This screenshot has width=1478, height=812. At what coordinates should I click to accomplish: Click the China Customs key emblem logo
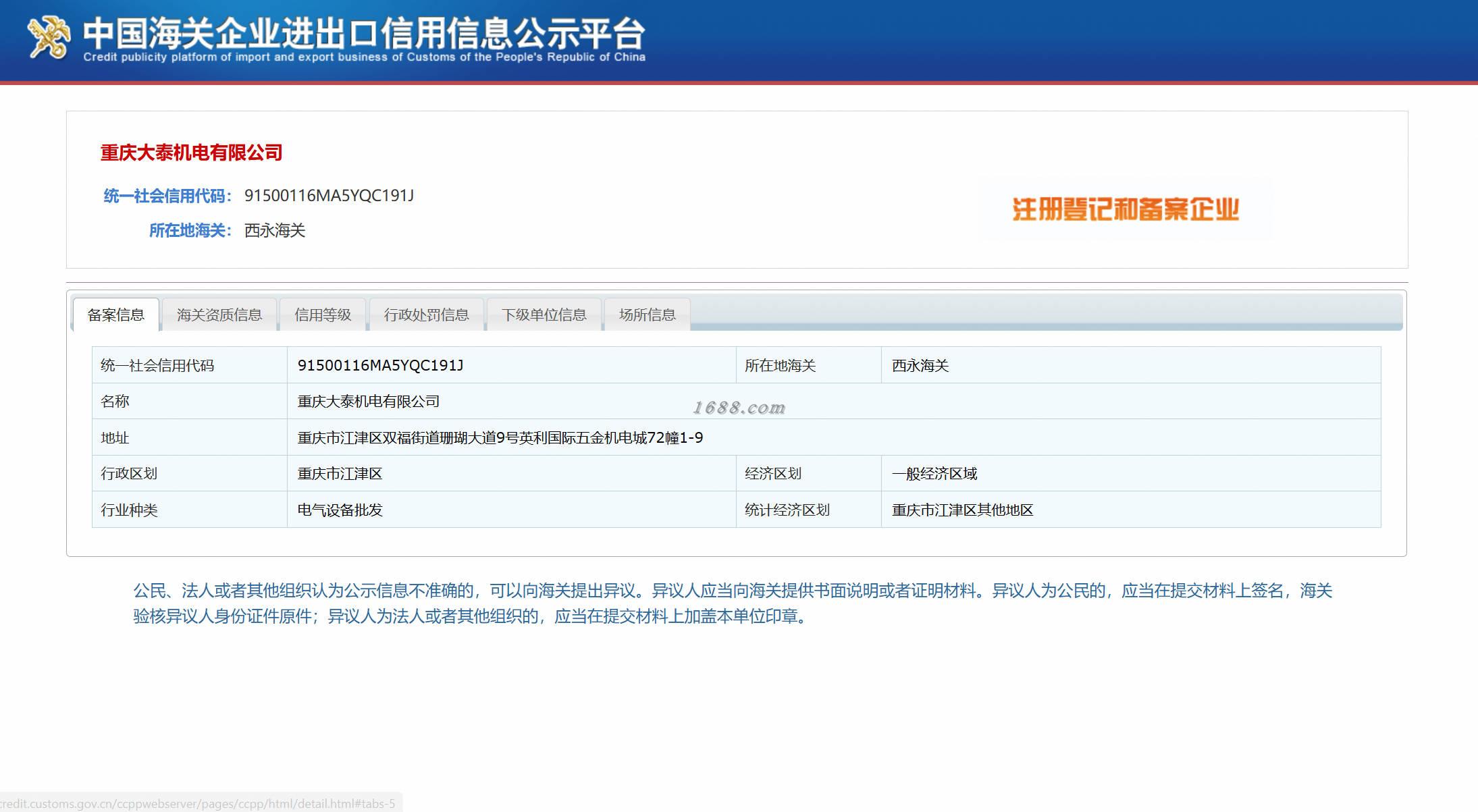(x=48, y=37)
